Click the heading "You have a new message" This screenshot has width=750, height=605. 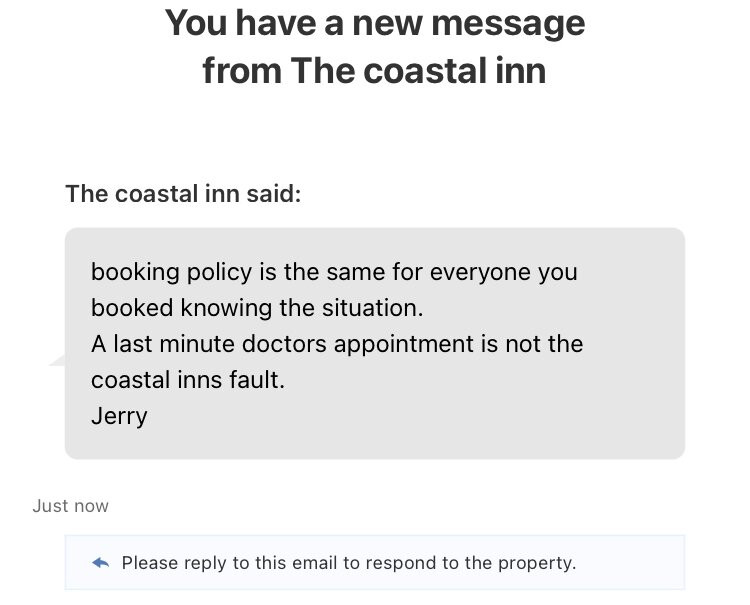(x=375, y=23)
